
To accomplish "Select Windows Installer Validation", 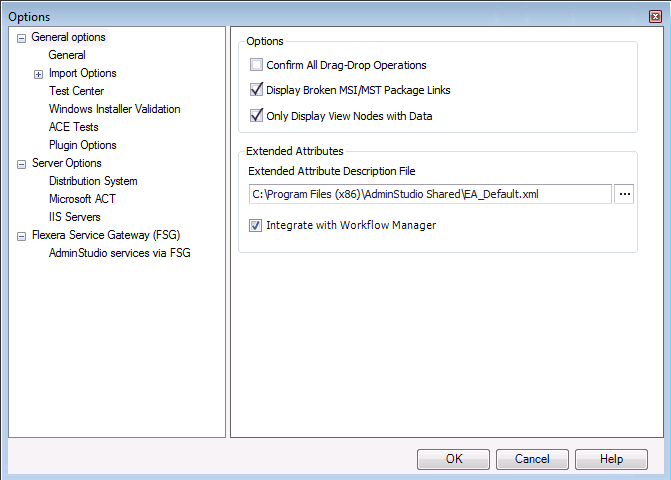I will point(114,109).
